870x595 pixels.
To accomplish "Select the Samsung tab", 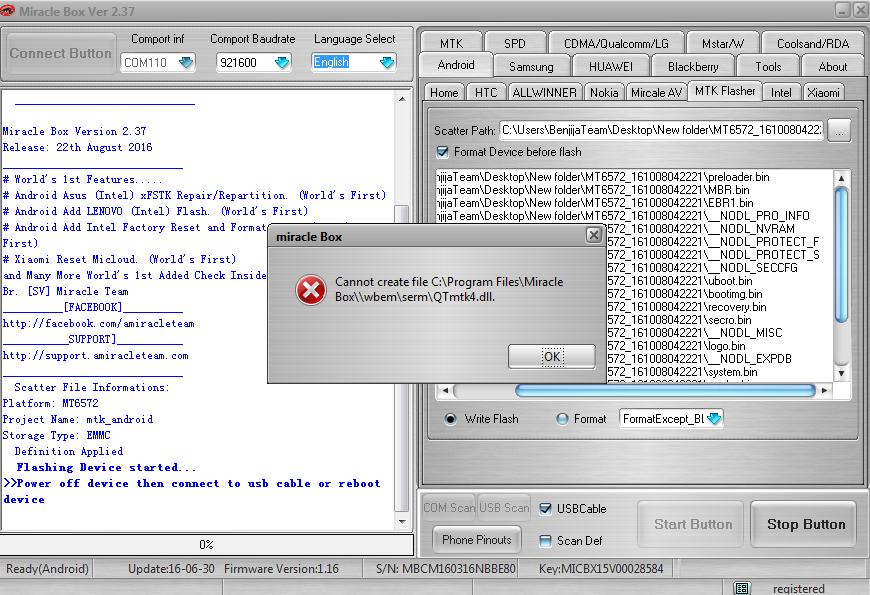I will coord(531,67).
